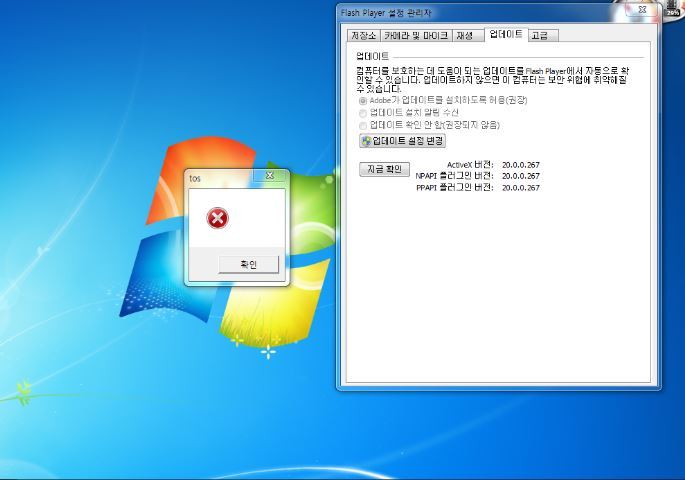Select the ActiveX 버전 value 20.0.0.267
This screenshot has width=685, height=480.
coord(521,165)
